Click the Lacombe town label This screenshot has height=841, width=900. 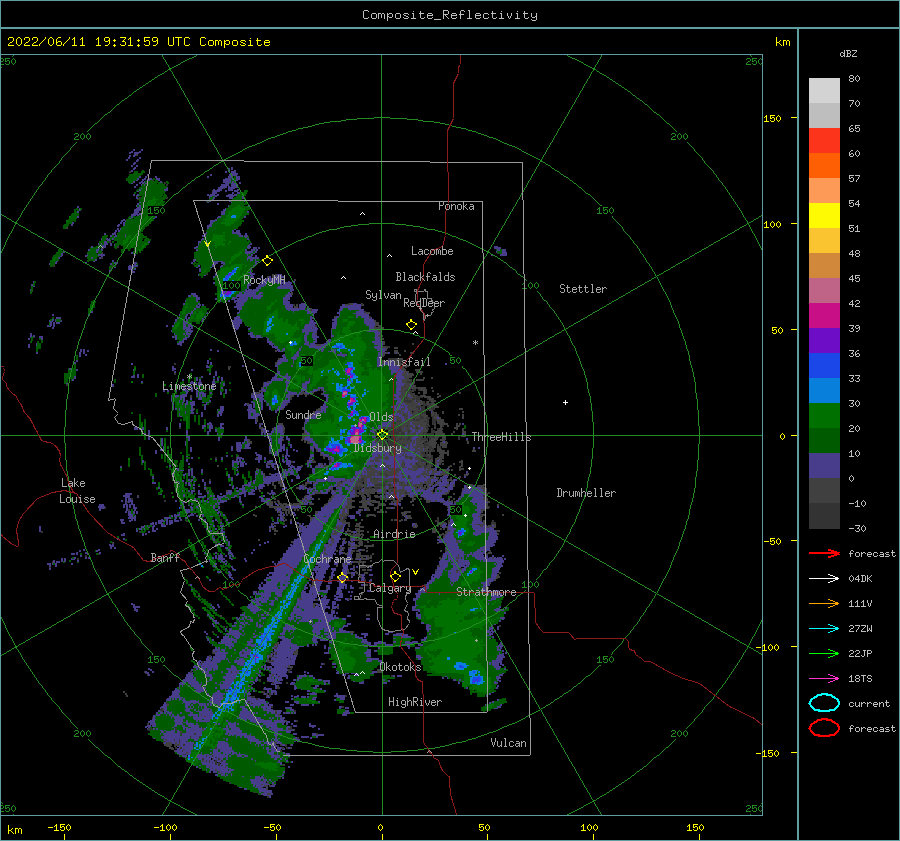[432, 251]
